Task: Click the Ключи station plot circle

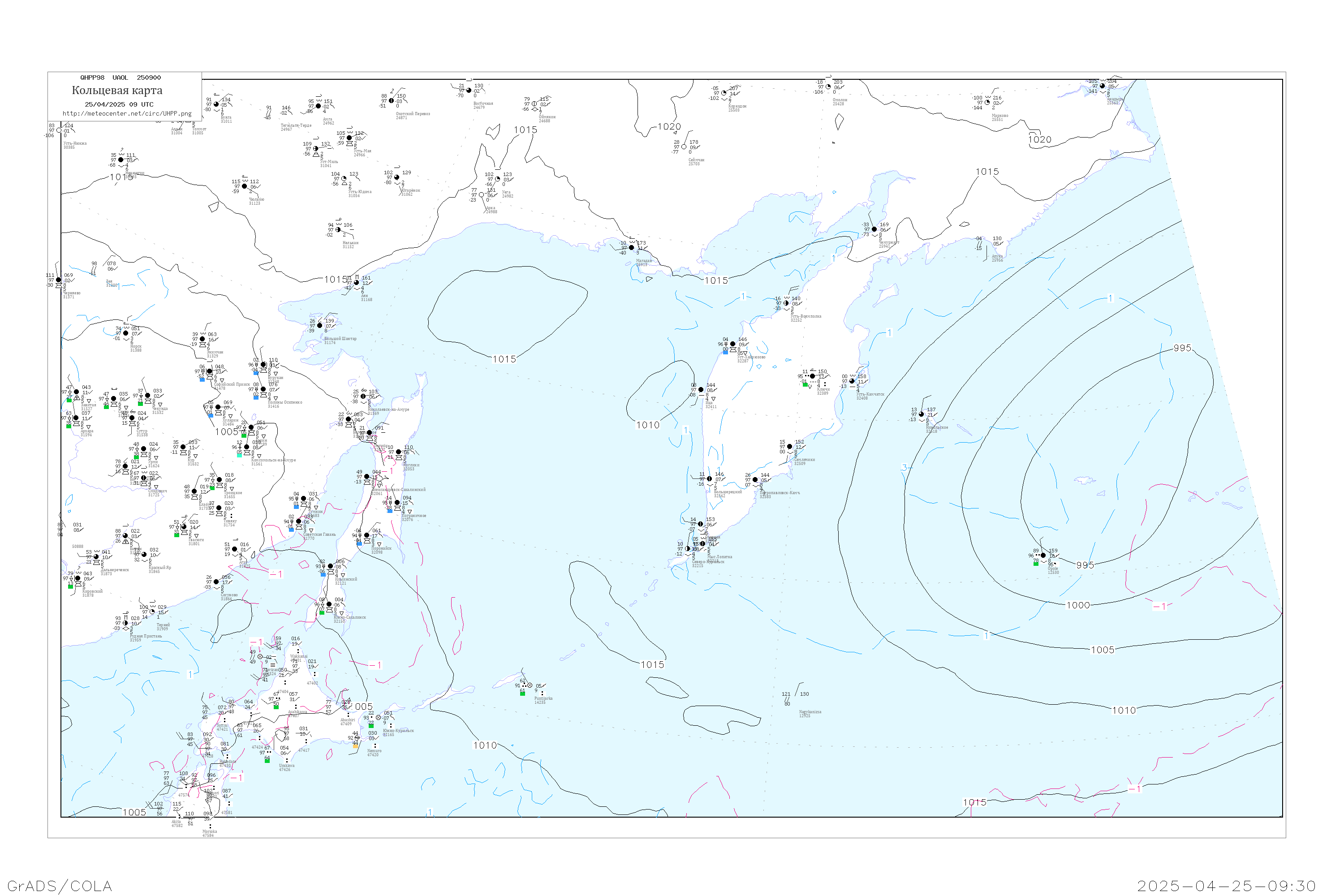Action: 813,376
